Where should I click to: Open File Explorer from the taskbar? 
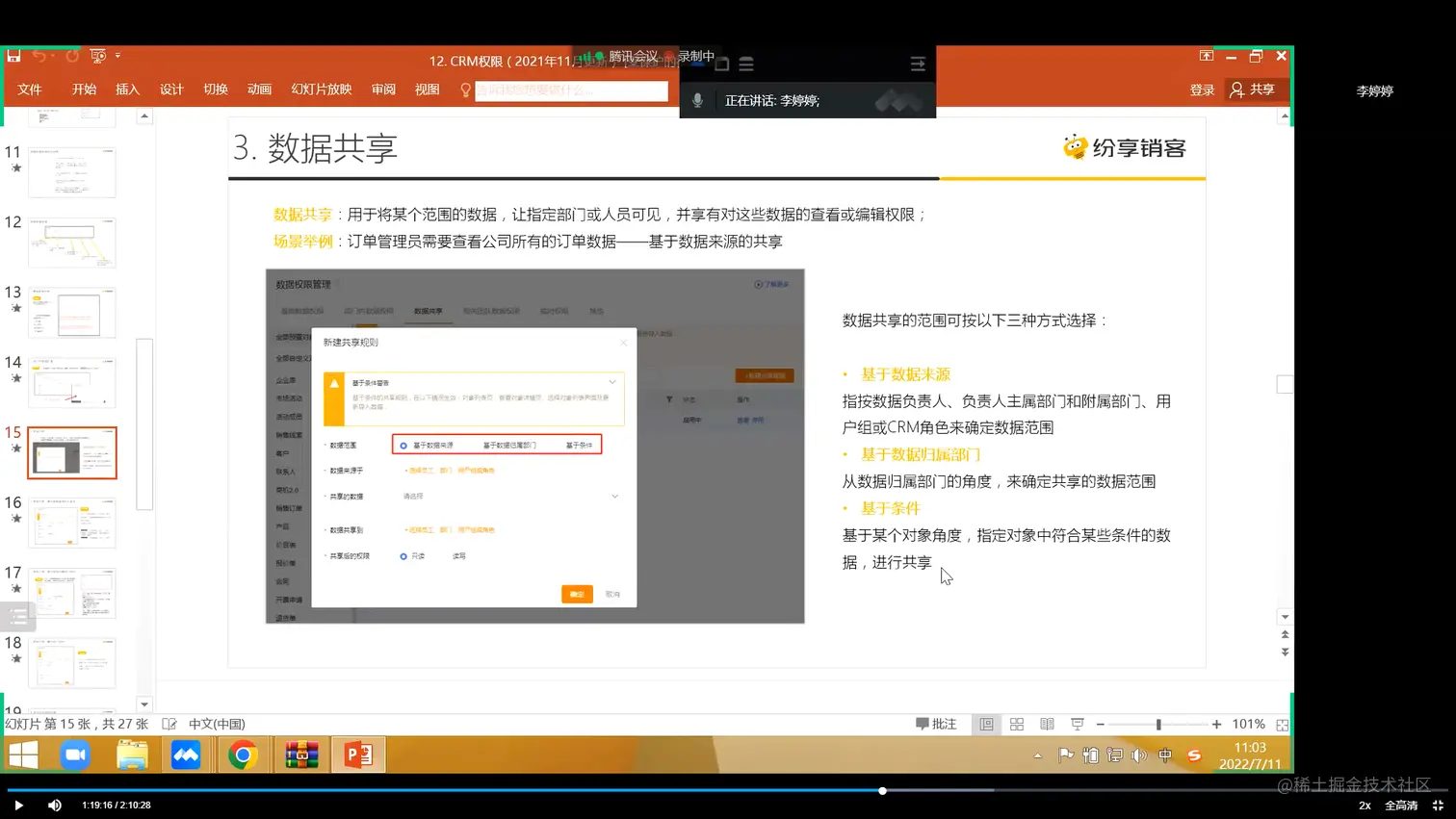(132, 755)
